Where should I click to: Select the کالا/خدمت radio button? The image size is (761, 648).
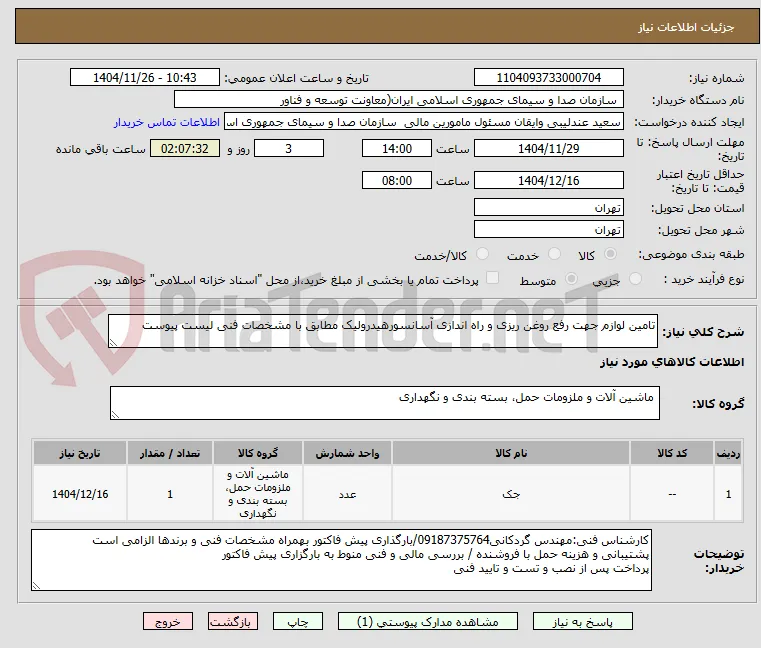coord(482,254)
